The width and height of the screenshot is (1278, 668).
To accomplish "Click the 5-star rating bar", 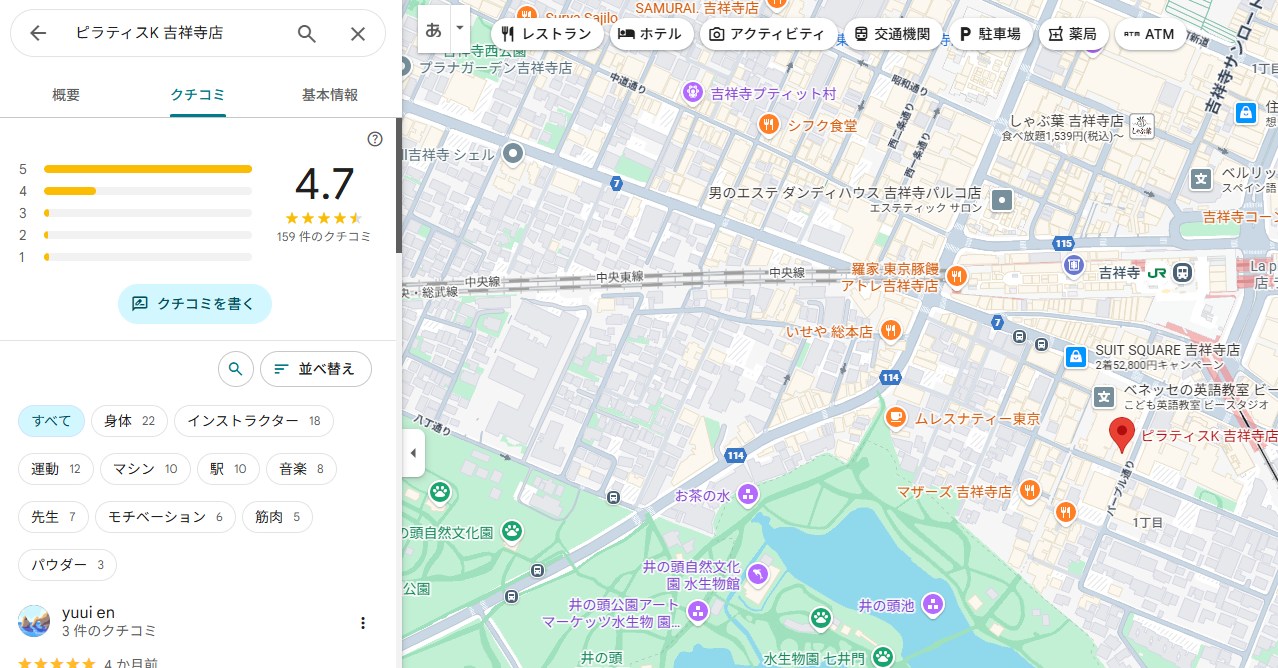I will tap(148, 169).
